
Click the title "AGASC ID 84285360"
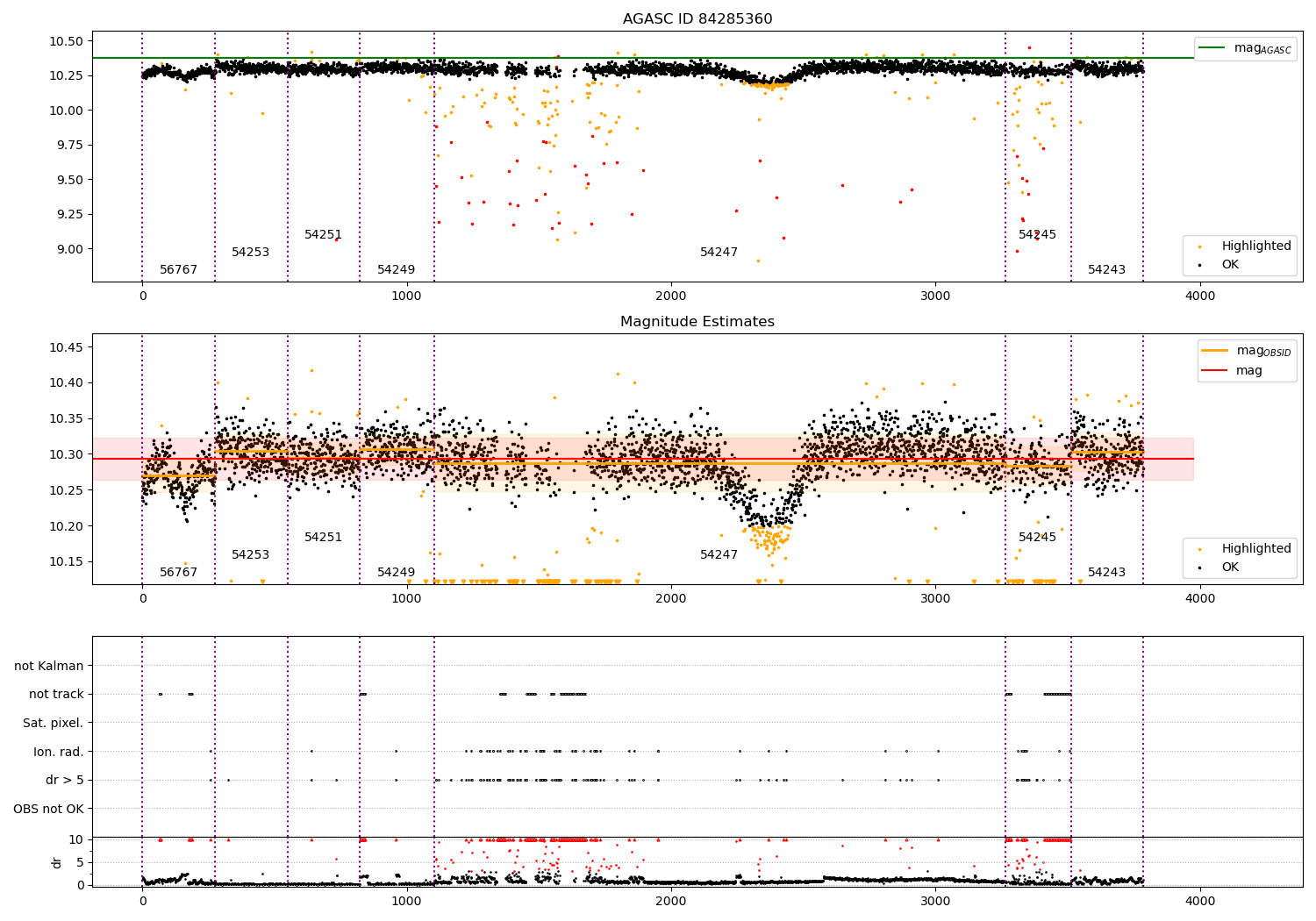pyautogui.click(x=697, y=19)
